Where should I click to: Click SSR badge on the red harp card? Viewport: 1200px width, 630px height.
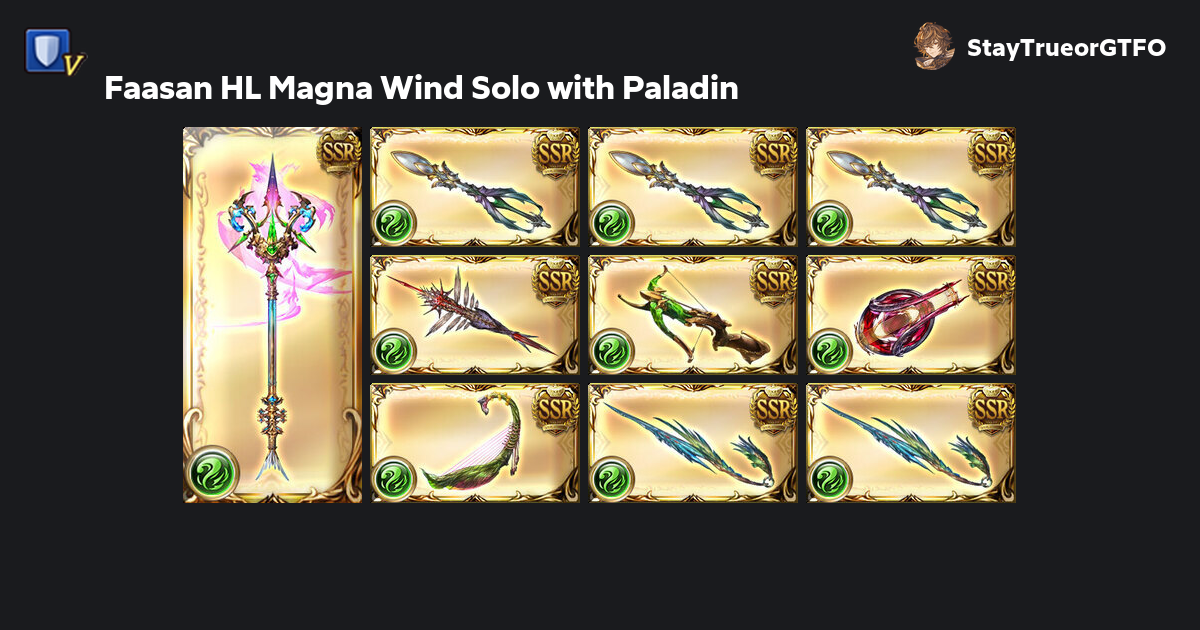(992, 278)
